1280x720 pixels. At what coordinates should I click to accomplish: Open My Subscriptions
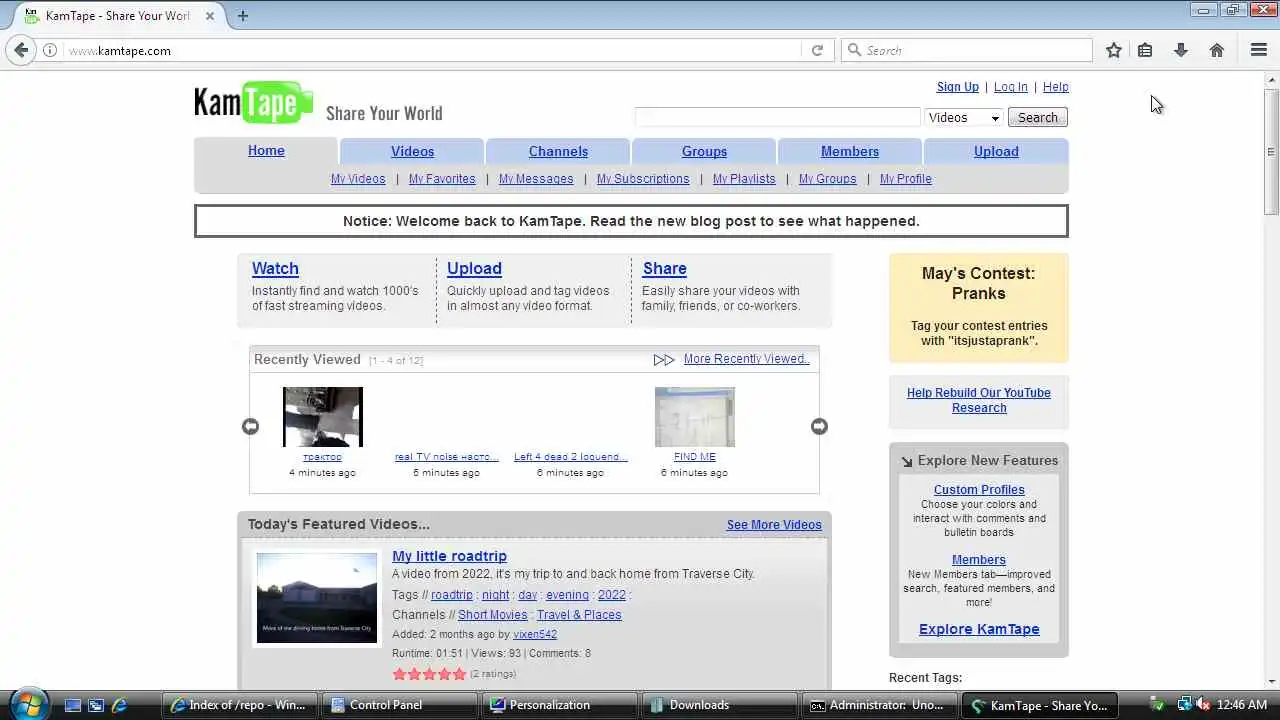(643, 179)
